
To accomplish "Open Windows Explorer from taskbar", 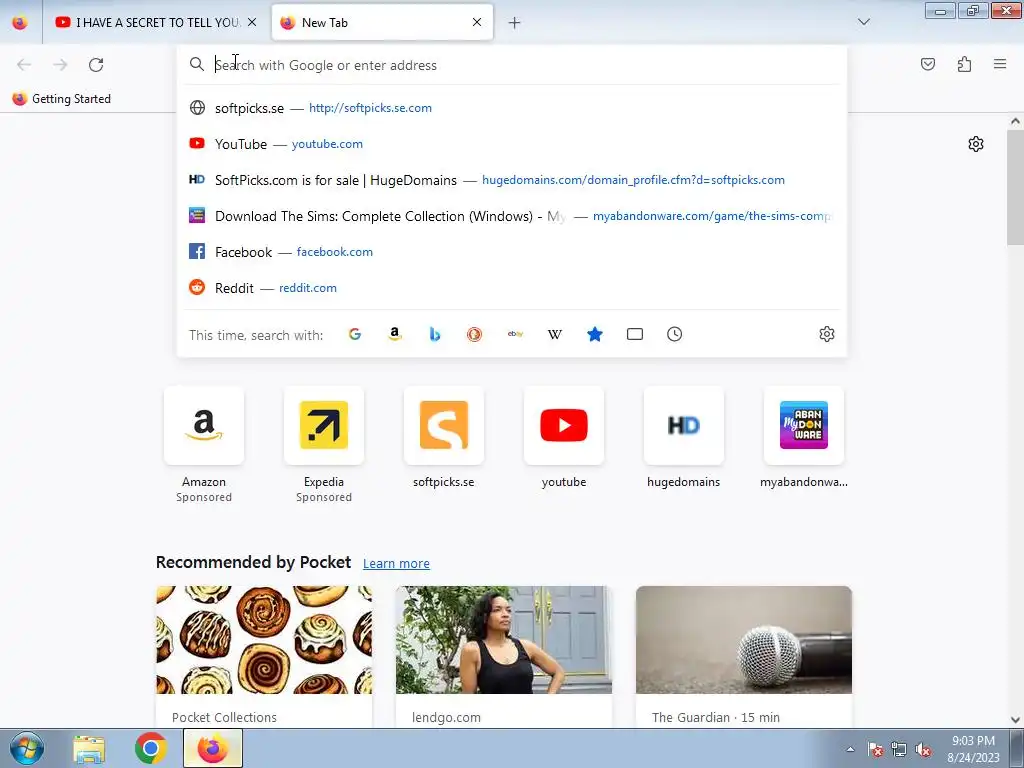I will click(x=89, y=748).
